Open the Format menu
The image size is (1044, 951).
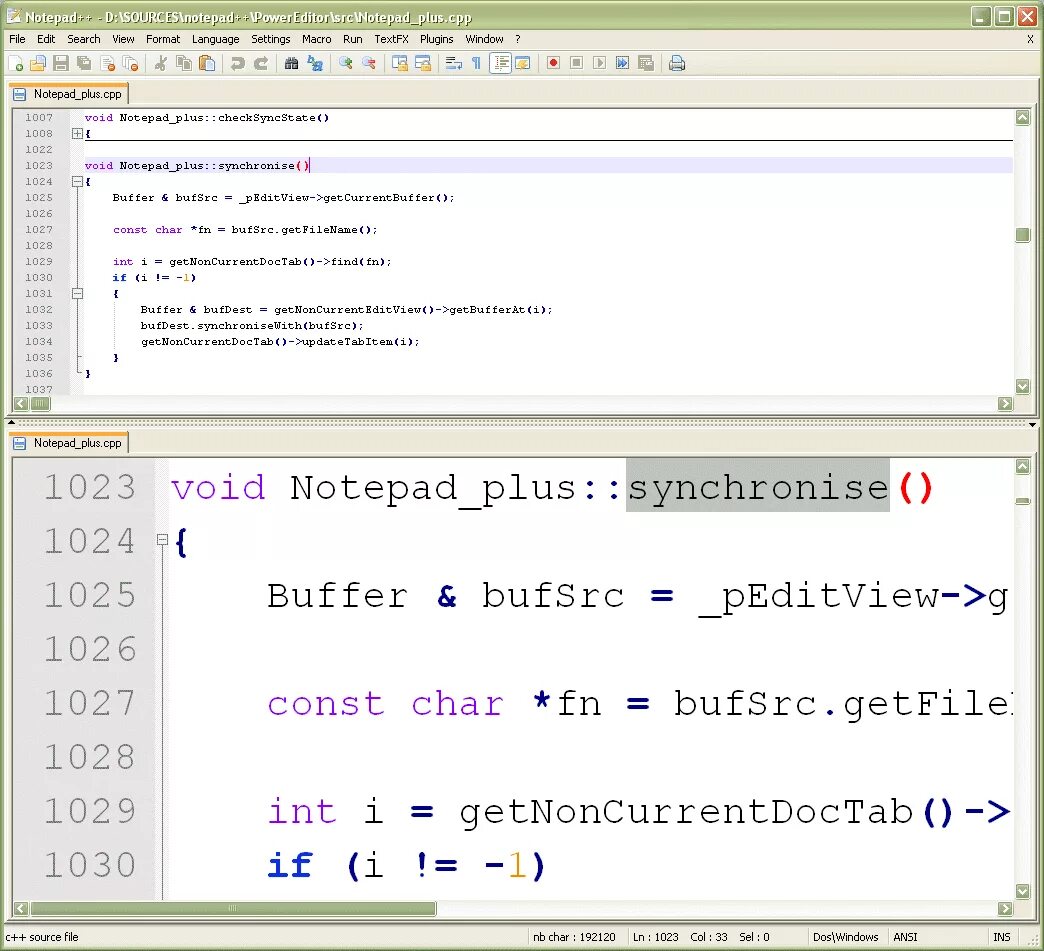pos(163,39)
